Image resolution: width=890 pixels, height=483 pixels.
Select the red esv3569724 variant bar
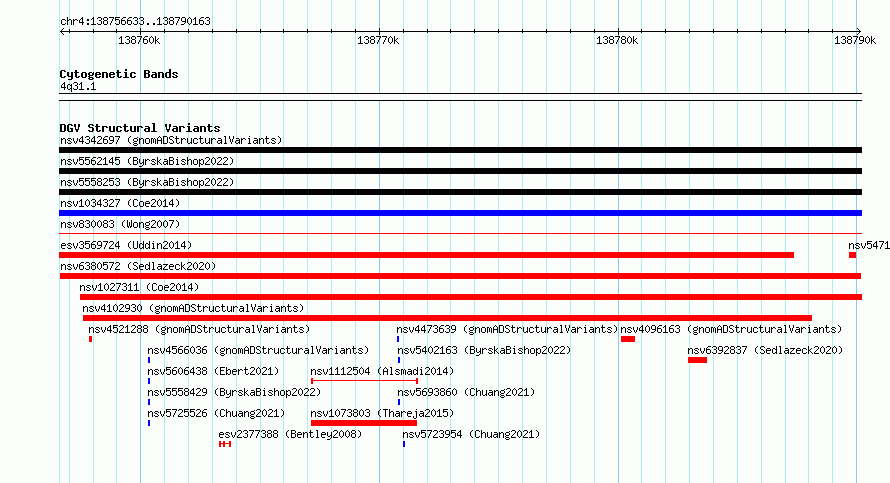(426, 255)
